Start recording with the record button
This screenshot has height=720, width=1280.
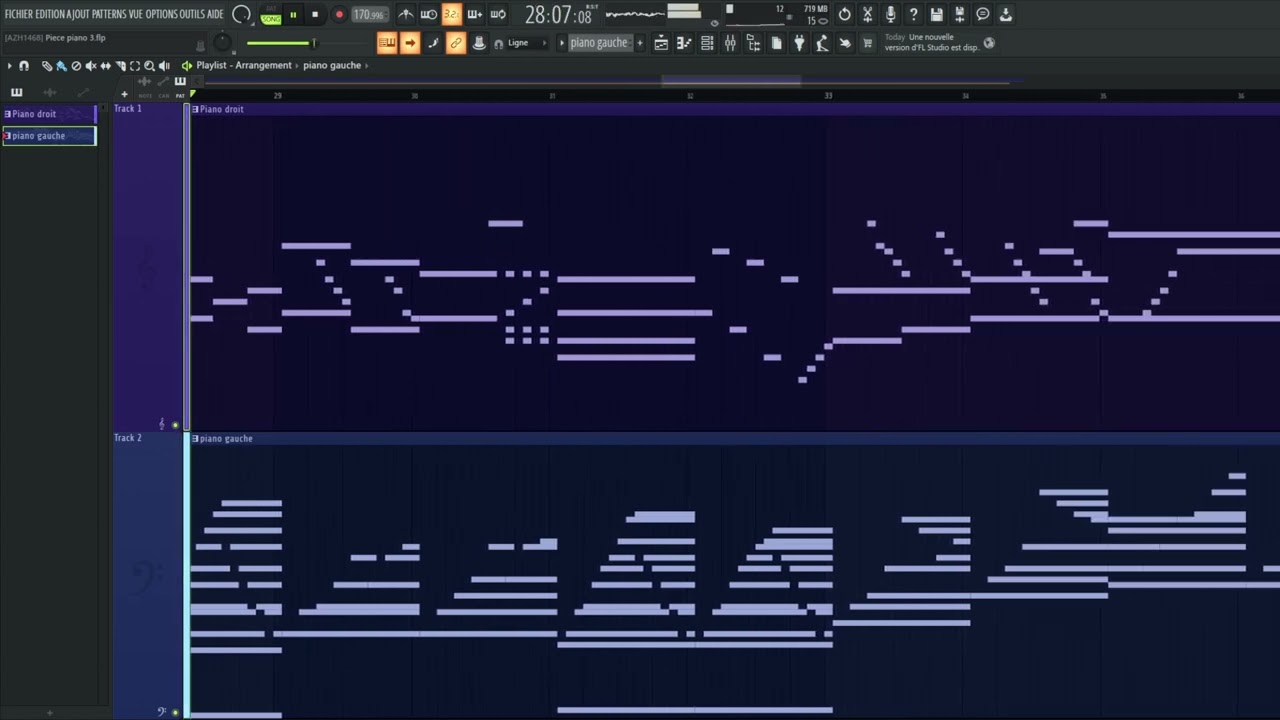pos(339,15)
